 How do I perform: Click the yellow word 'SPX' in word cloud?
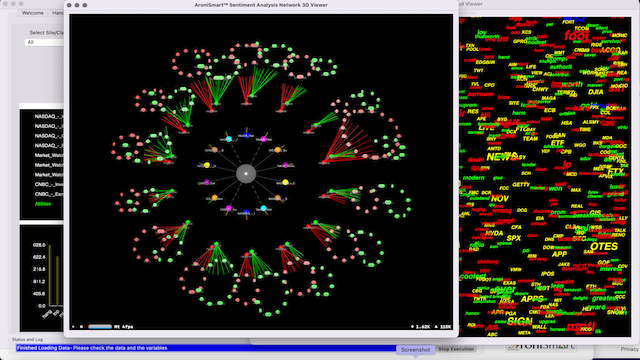513,238
